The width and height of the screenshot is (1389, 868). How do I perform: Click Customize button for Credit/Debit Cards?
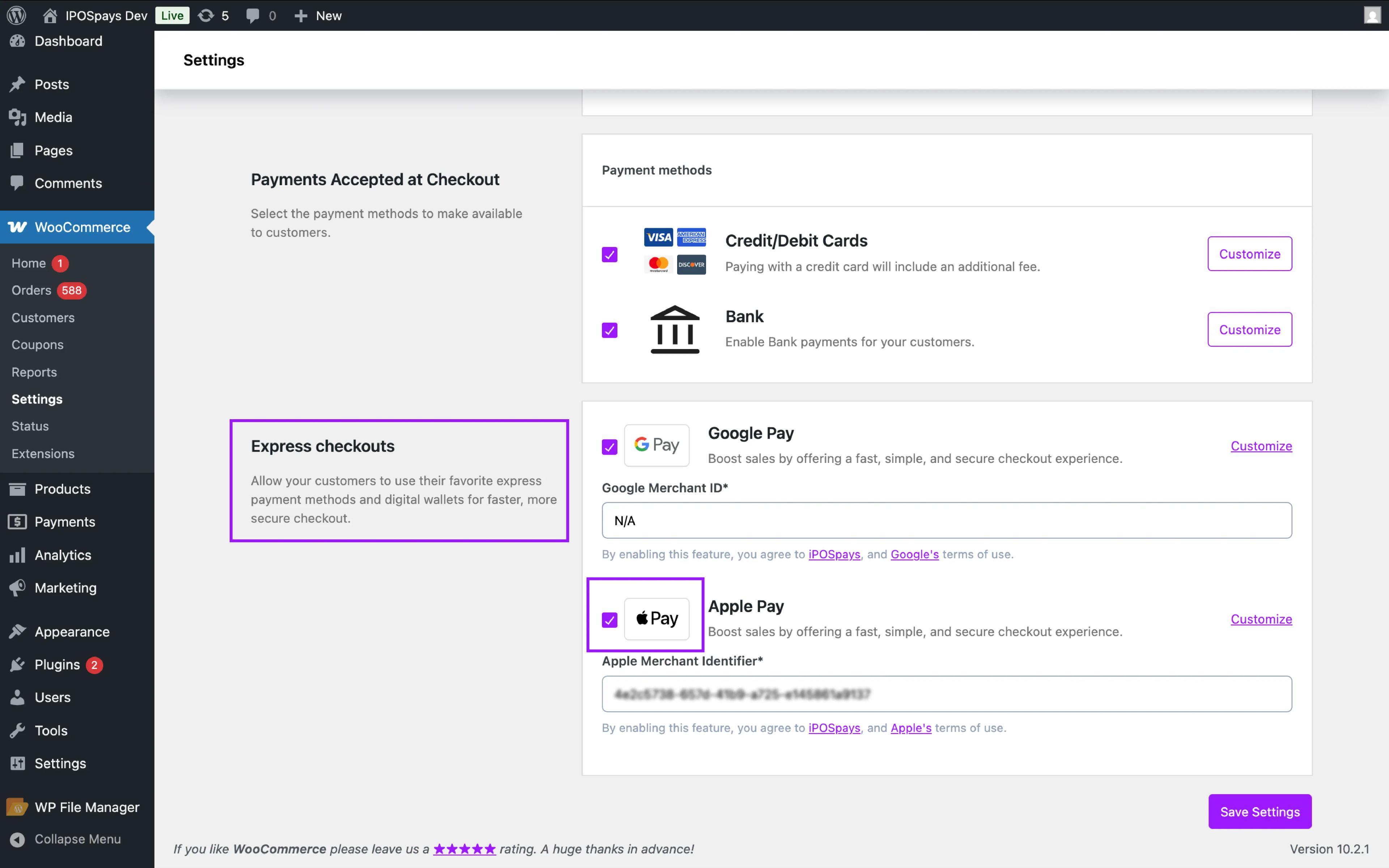click(1249, 254)
